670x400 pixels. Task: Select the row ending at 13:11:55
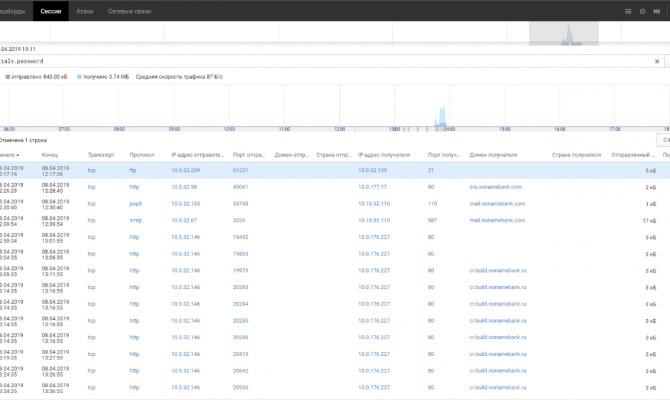pyautogui.click(x=335, y=271)
